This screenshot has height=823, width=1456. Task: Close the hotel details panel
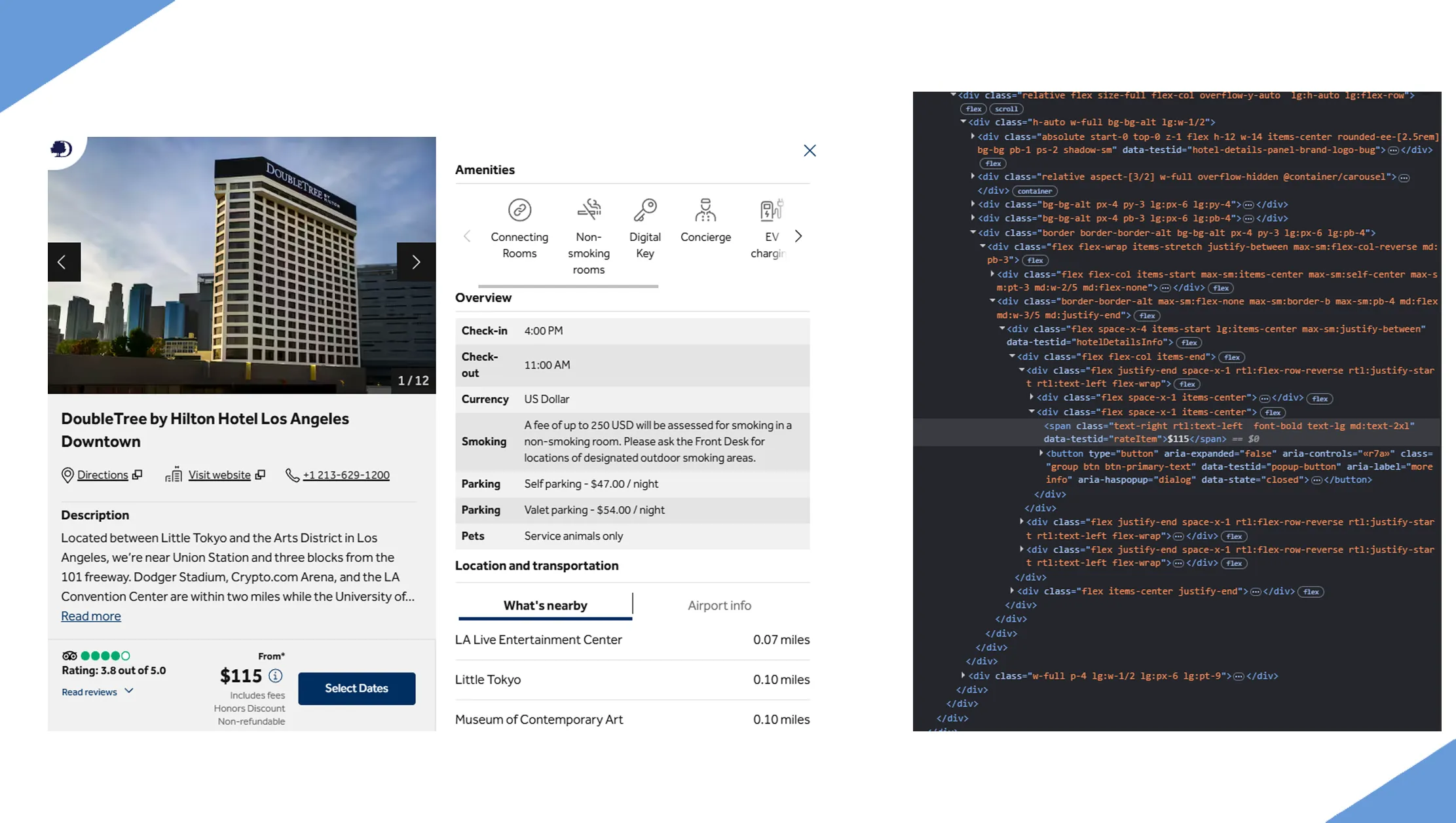click(810, 151)
